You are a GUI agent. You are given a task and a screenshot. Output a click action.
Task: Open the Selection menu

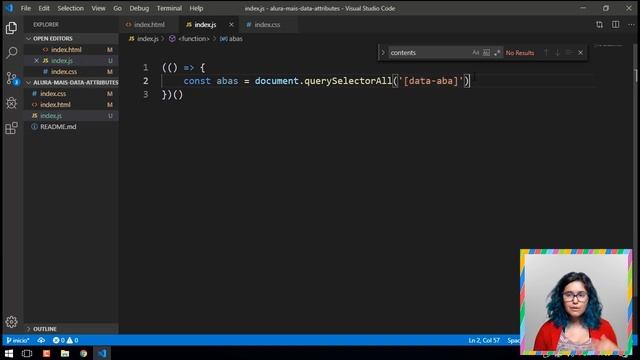(x=70, y=8)
